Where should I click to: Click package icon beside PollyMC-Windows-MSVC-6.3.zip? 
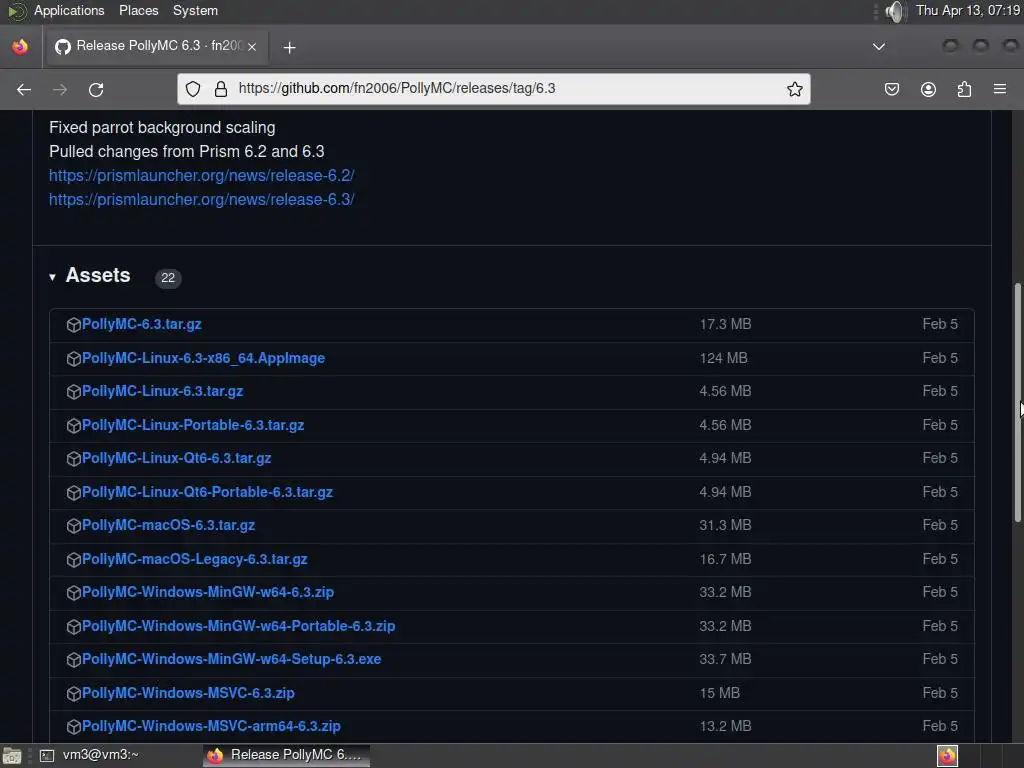point(74,694)
